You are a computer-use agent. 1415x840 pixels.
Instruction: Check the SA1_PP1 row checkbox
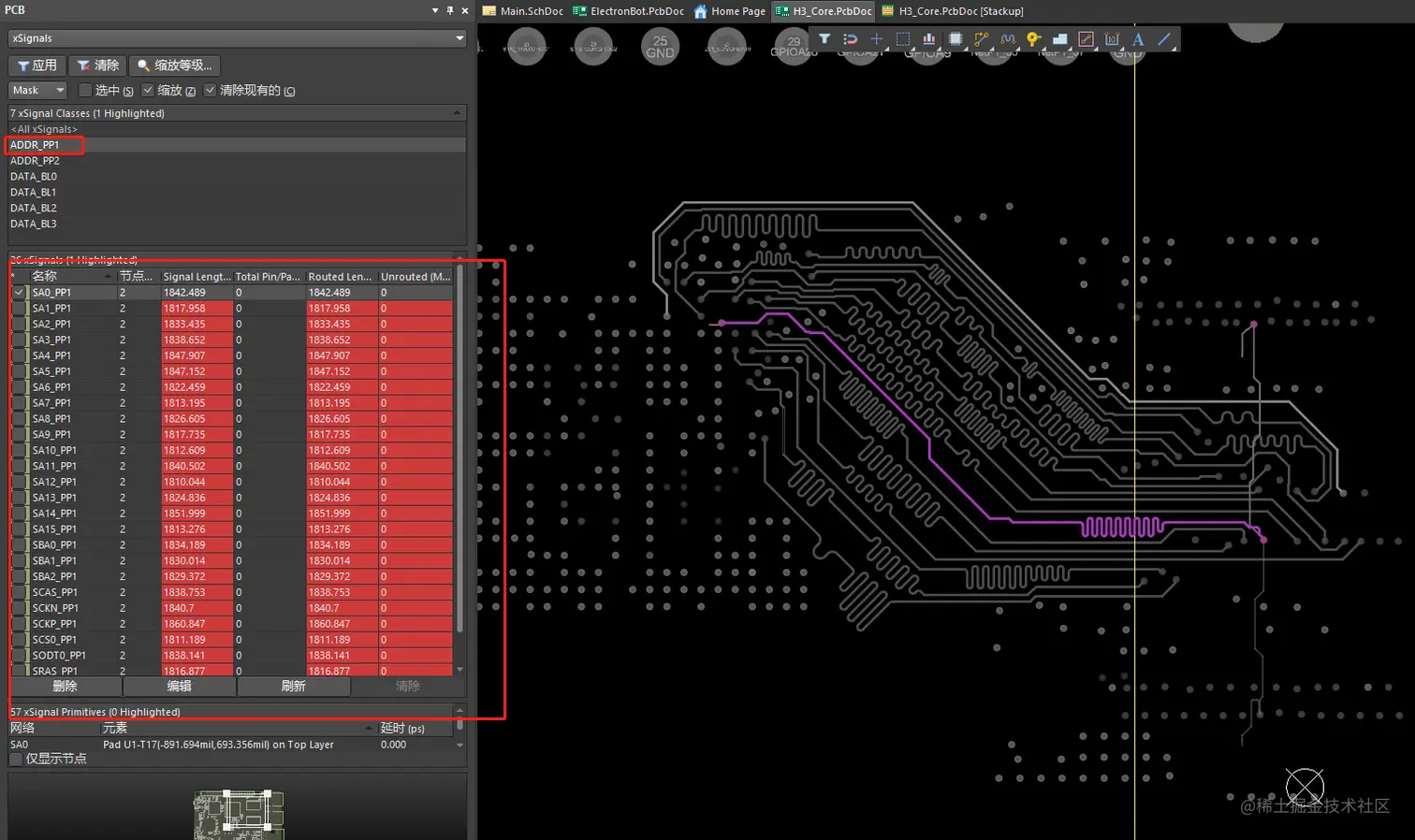click(19, 309)
